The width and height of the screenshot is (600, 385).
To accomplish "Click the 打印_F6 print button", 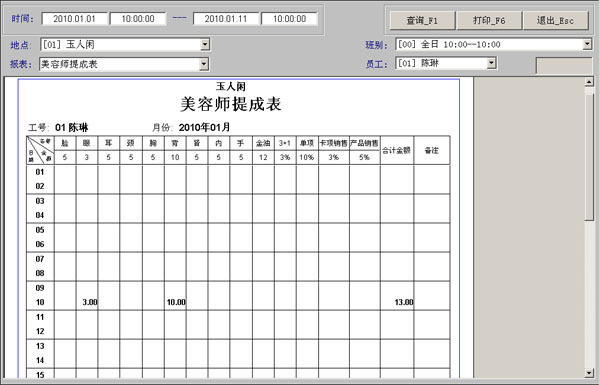I will pos(489,20).
